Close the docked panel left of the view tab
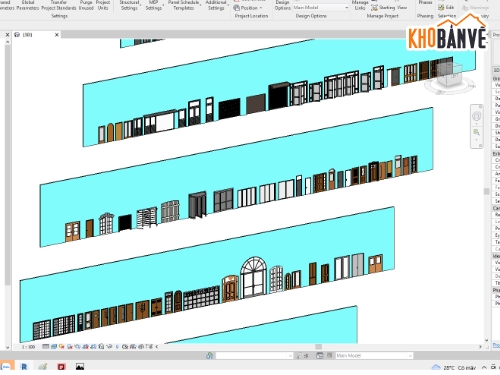This screenshot has height=375, width=500. point(7,35)
